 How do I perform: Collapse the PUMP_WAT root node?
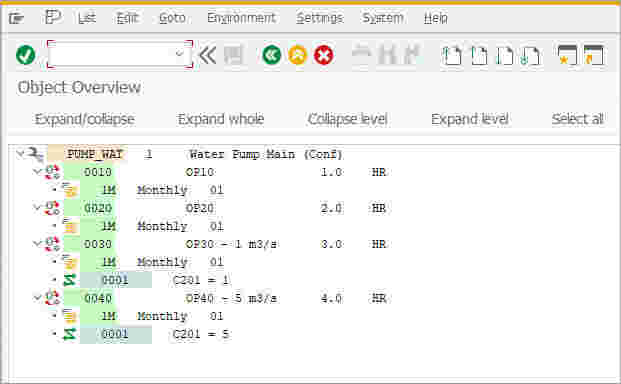(19, 153)
